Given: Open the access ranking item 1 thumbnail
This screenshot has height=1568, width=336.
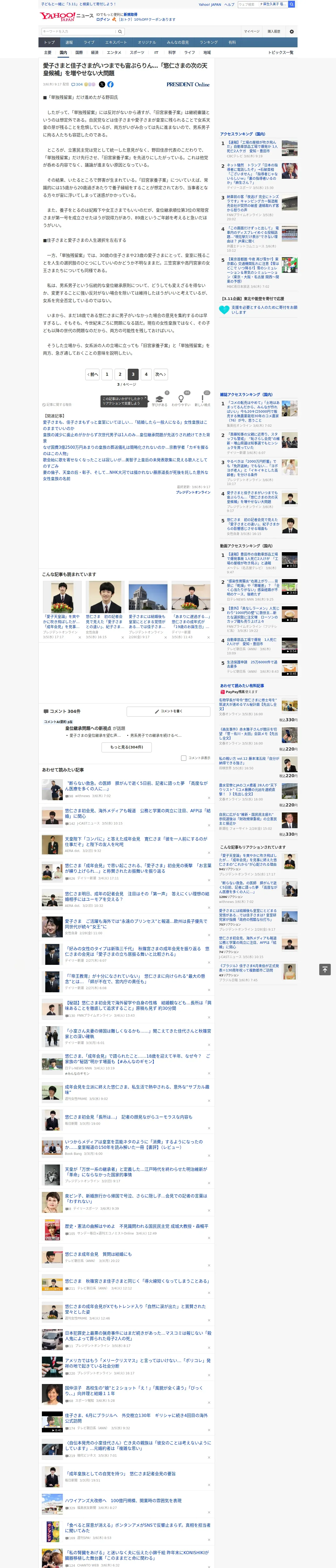Looking at the screenshot, I should coord(290,147).
